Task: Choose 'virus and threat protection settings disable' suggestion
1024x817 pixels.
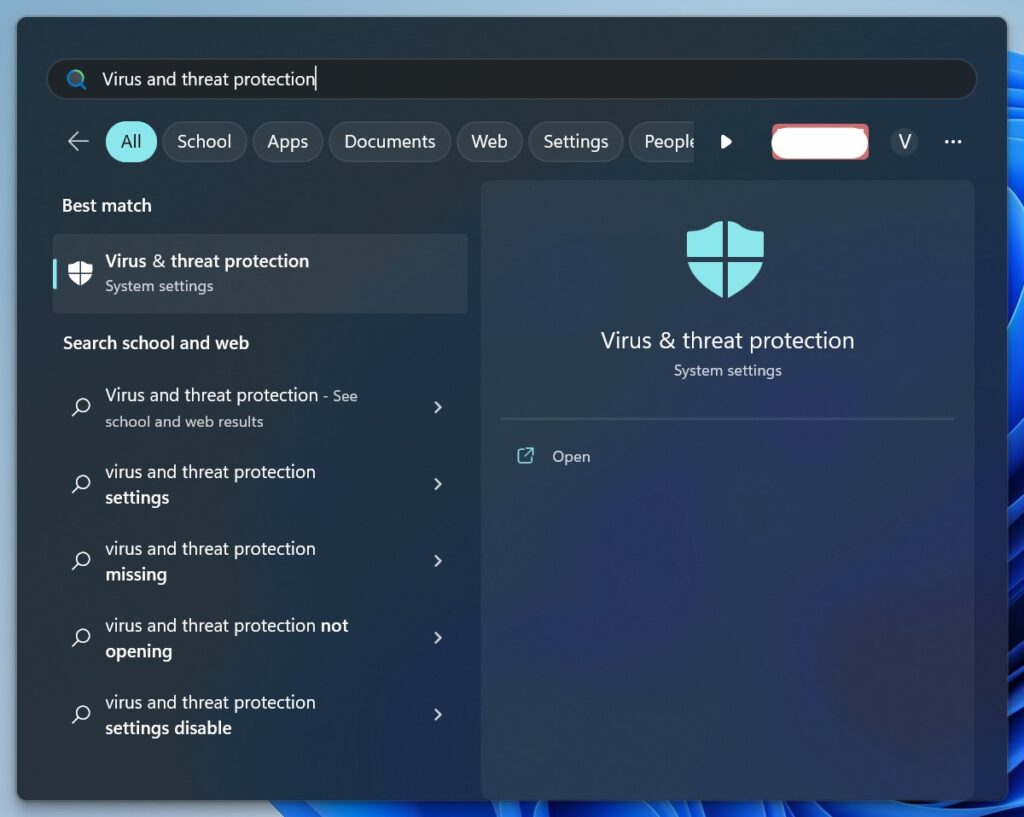Action: (x=210, y=715)
